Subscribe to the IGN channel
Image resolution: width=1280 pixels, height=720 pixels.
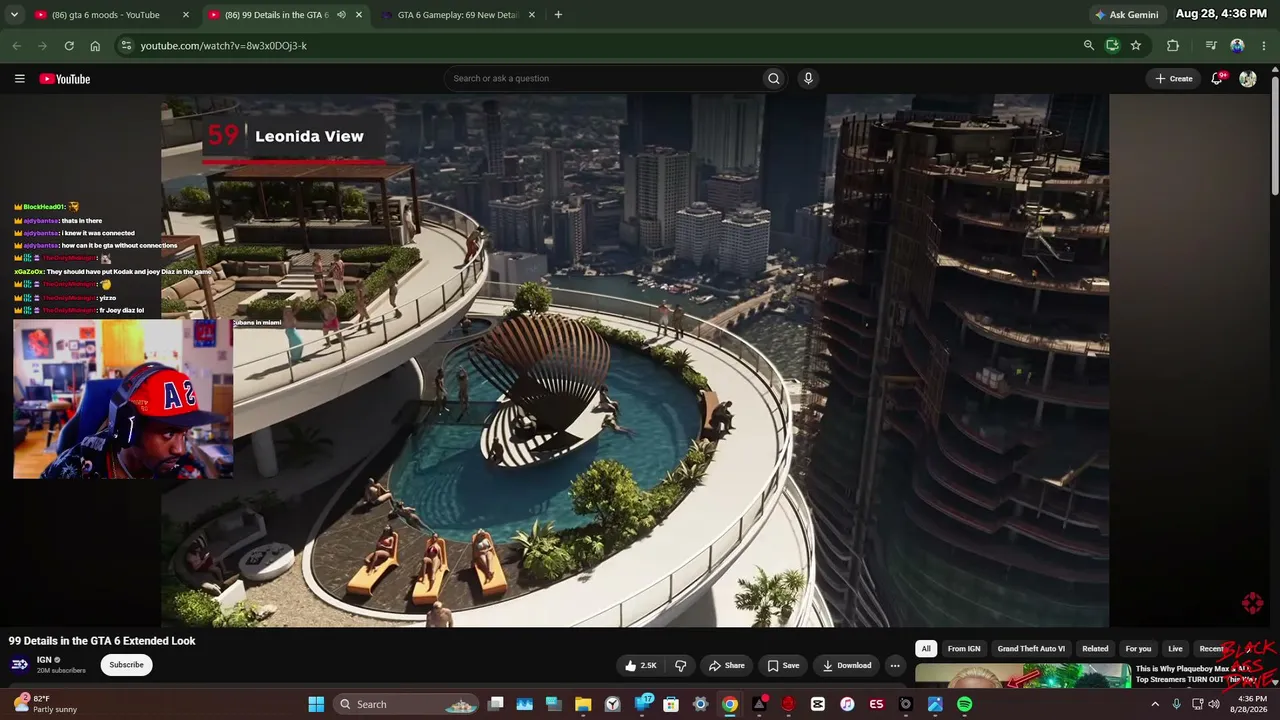pos(126,665)
